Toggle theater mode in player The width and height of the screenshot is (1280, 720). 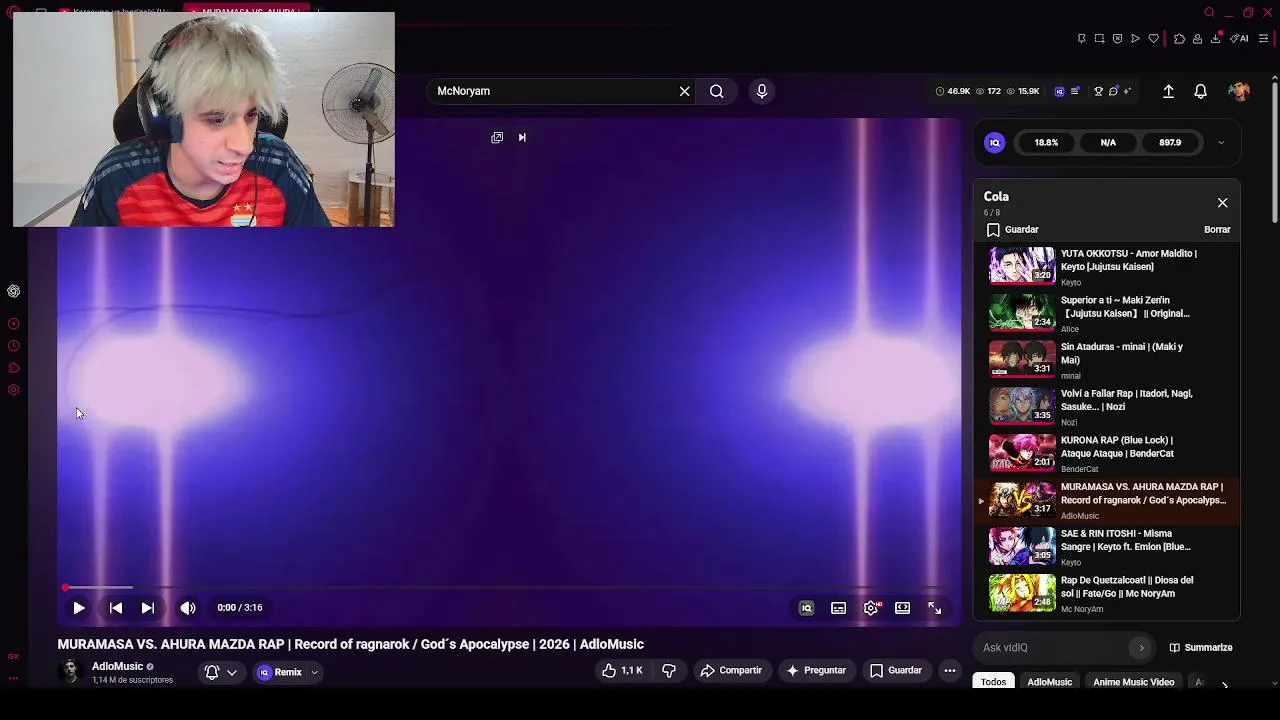point(903,608)
